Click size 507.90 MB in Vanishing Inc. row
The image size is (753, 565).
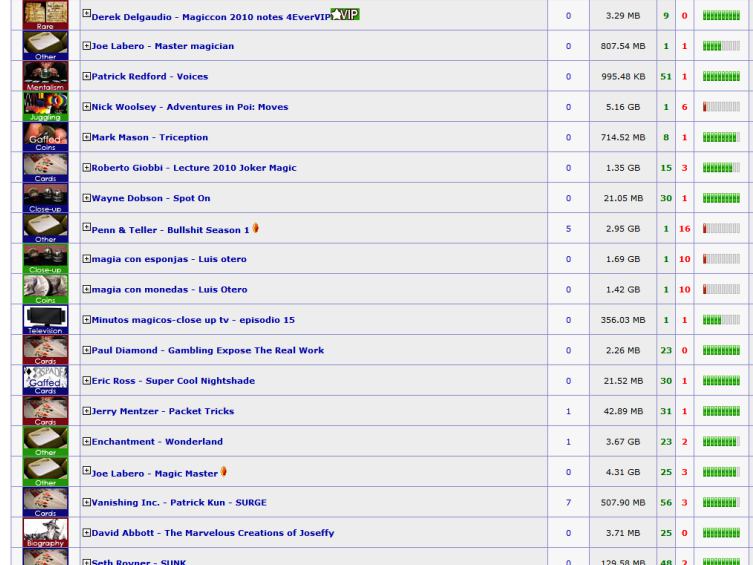coord(623,503)
